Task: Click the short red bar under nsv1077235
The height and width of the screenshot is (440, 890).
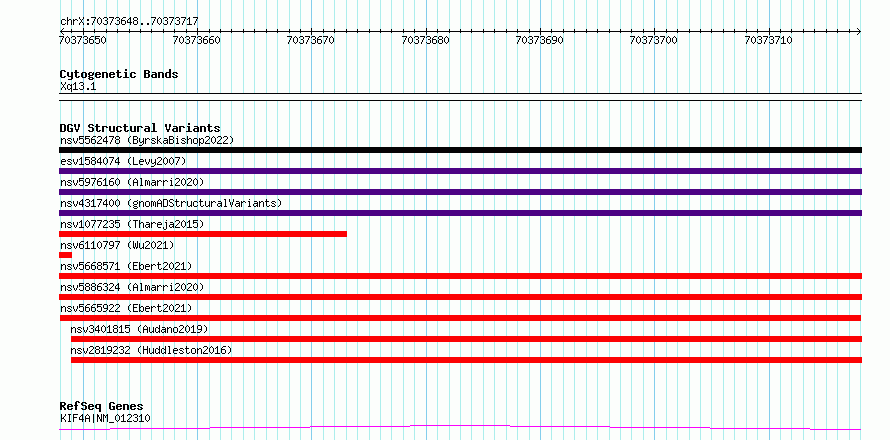Action: [203, 234]
